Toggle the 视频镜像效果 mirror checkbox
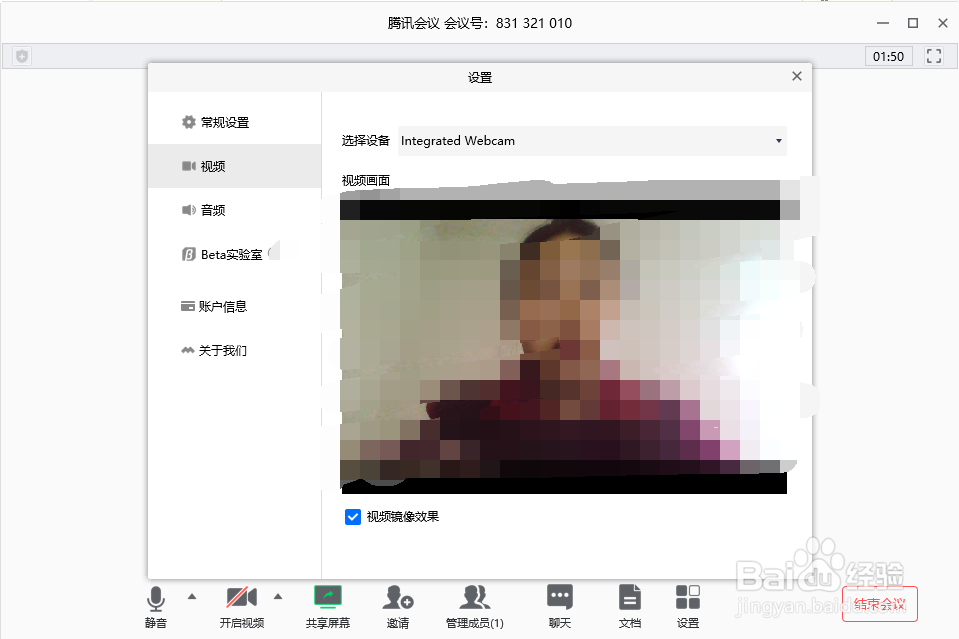Viewport: 959px width, 639px height. point(352,516)
